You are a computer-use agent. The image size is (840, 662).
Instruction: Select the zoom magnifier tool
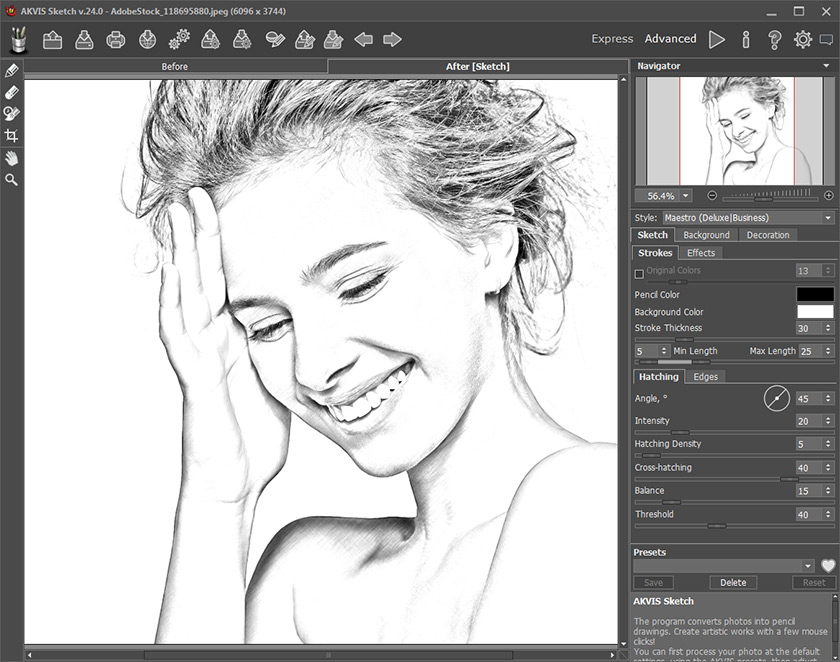click(11, 179)
